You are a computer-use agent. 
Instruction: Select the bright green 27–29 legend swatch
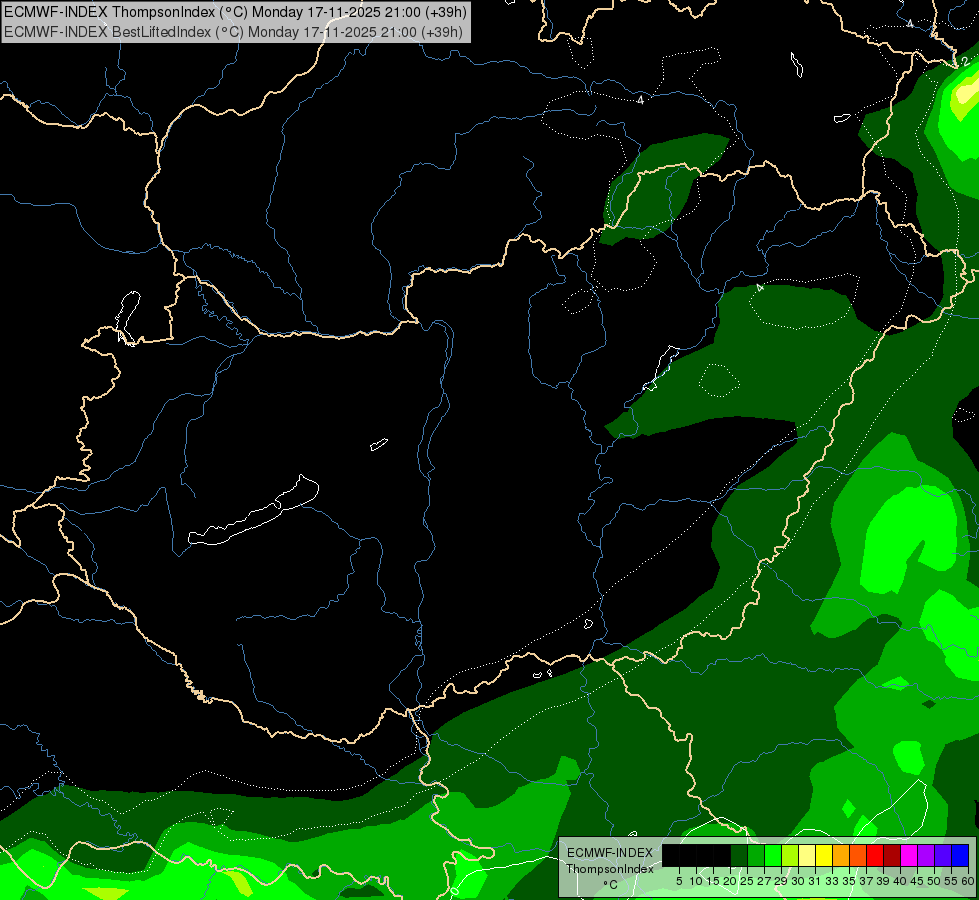[x=773, y=855]
